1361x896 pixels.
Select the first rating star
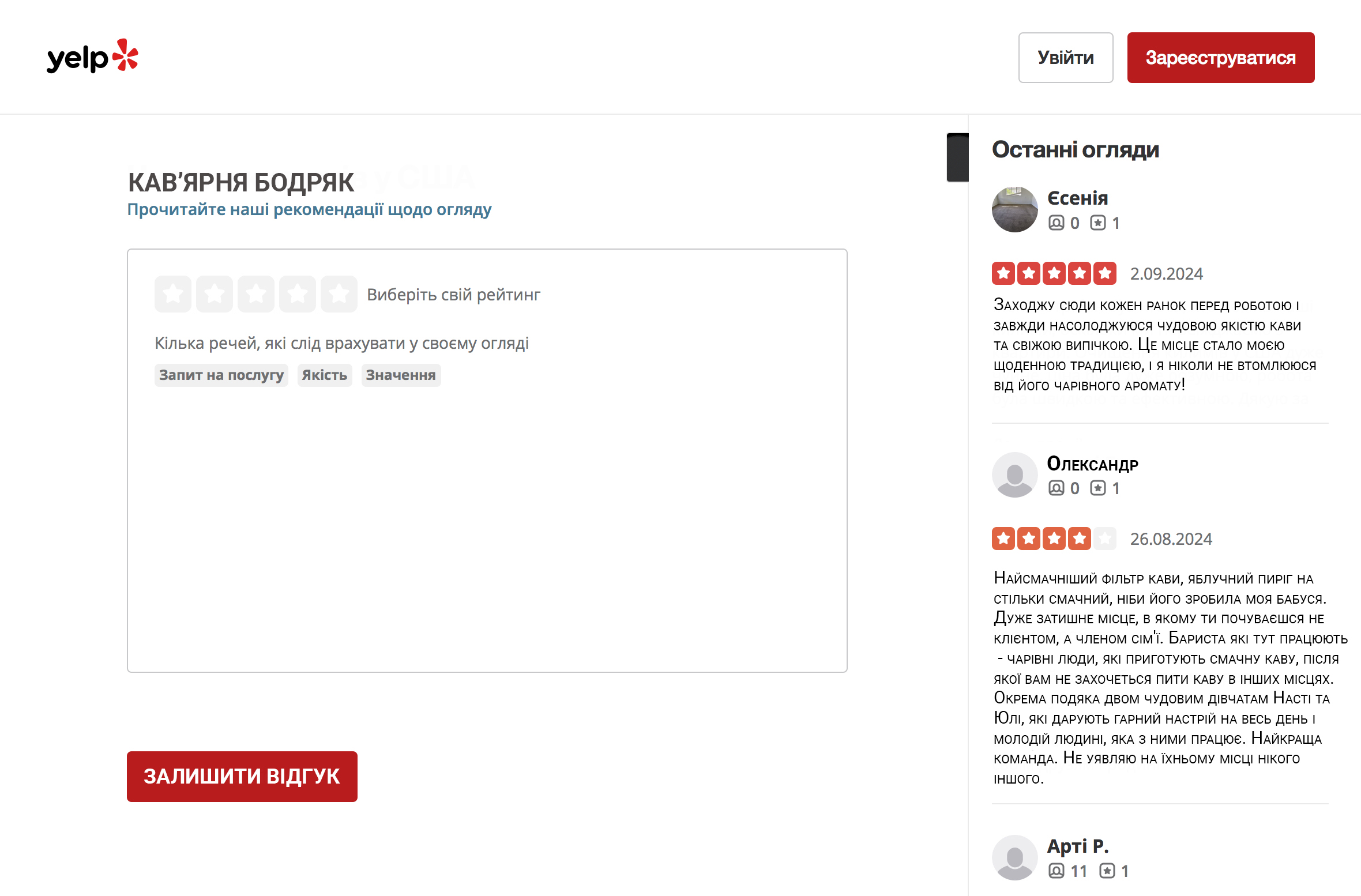pos(173,294)
